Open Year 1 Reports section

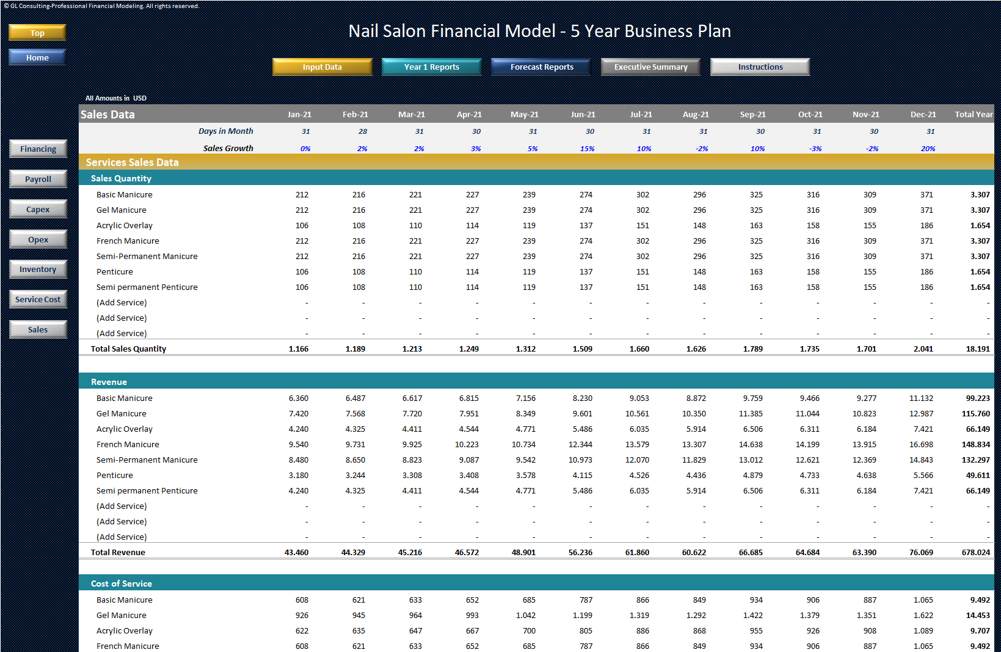[432, 67]
